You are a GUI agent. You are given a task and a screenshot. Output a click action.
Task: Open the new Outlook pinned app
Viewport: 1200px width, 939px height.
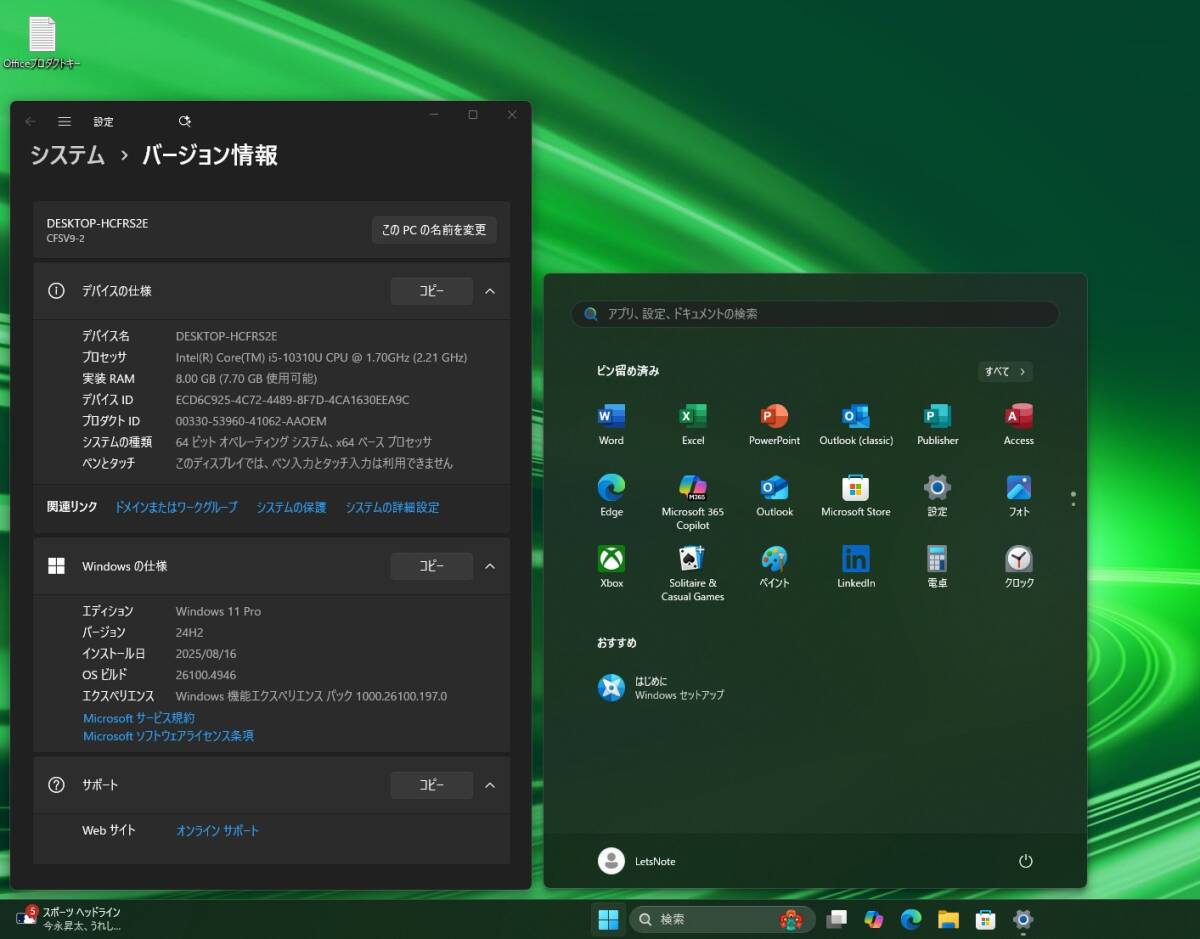click(774, 496)
